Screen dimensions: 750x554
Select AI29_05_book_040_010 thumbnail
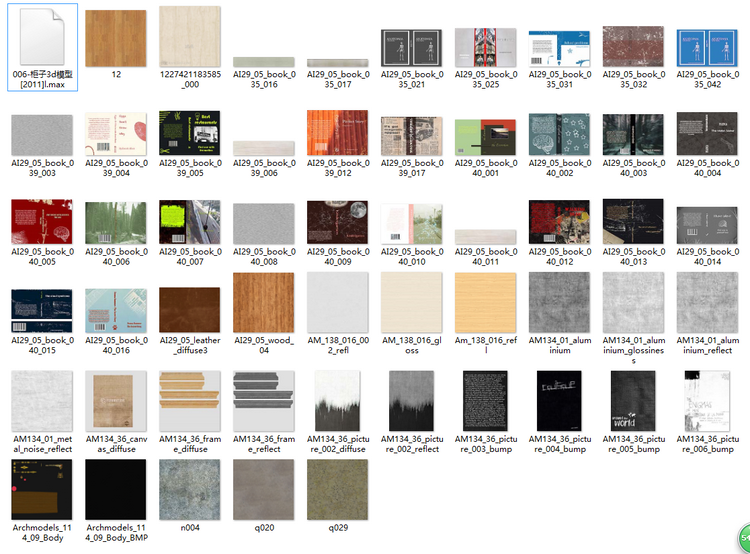[x=411, y=224]
